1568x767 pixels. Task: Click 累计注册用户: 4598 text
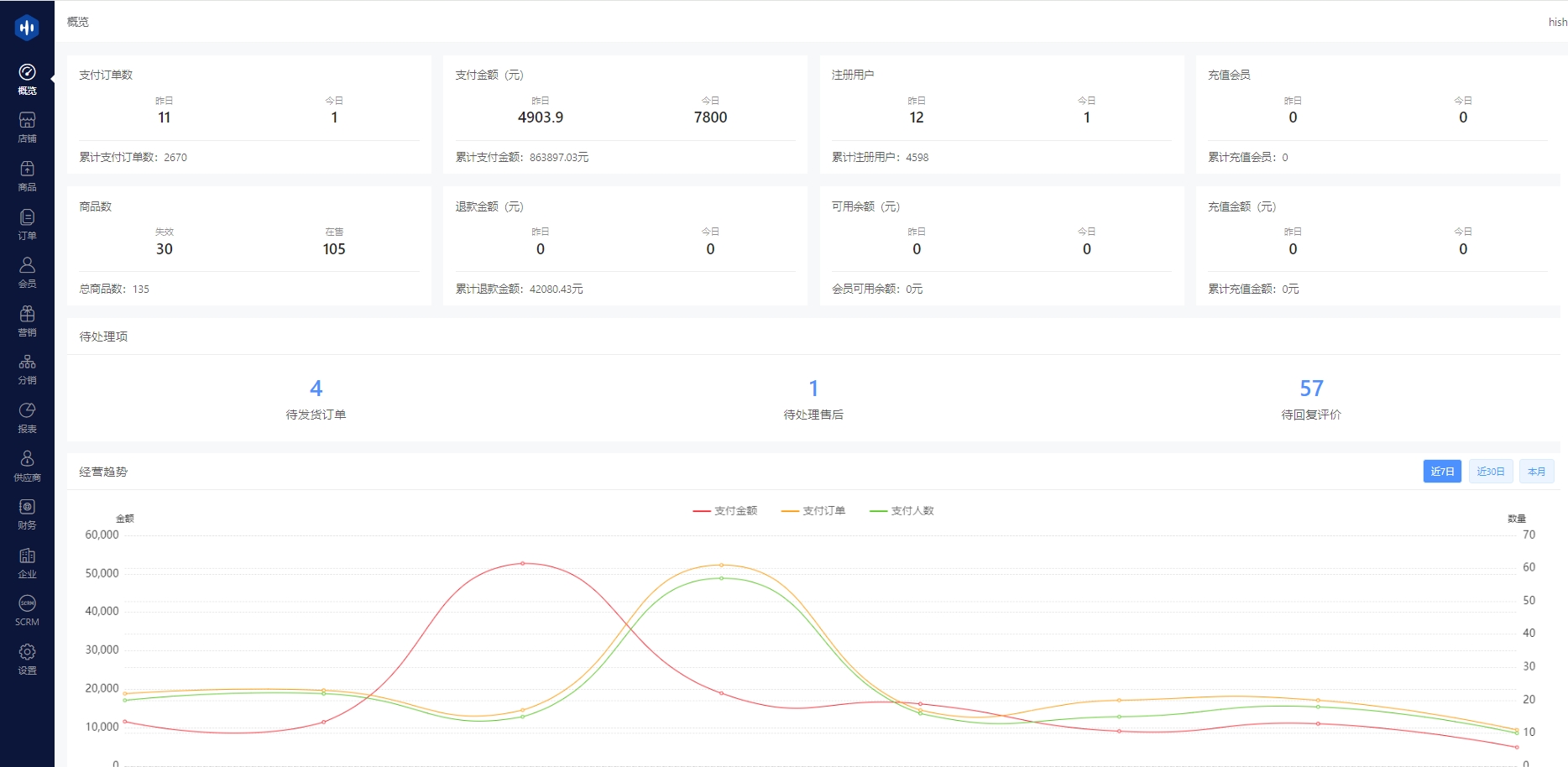[881, 157]
